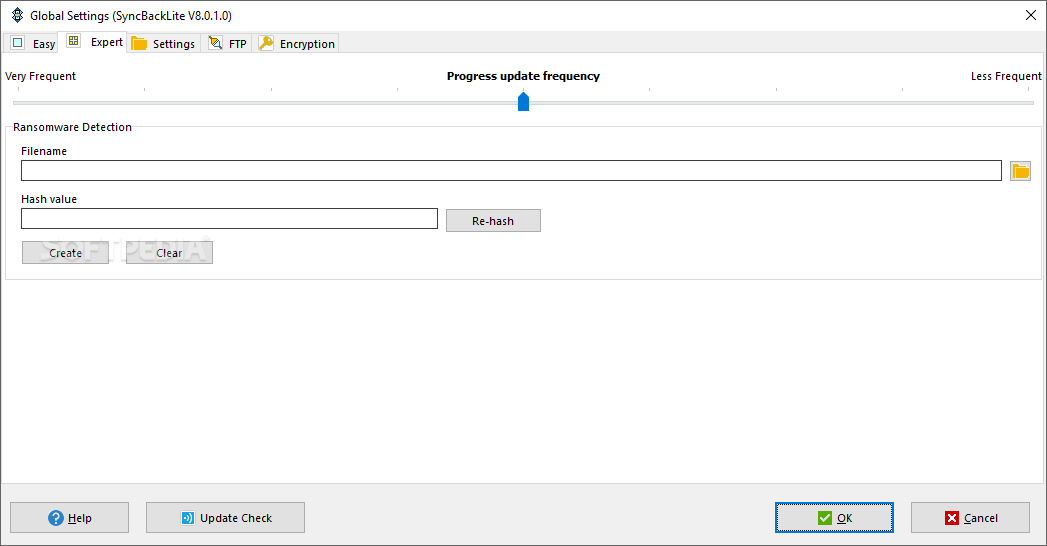
Task: Click the Create button
Action: [x=65, y=253]
